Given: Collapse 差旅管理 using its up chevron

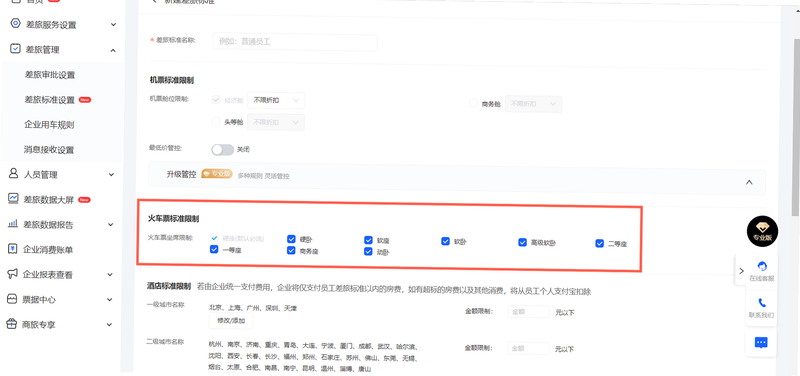Looking at the screenshot, I should pos(113,50).
